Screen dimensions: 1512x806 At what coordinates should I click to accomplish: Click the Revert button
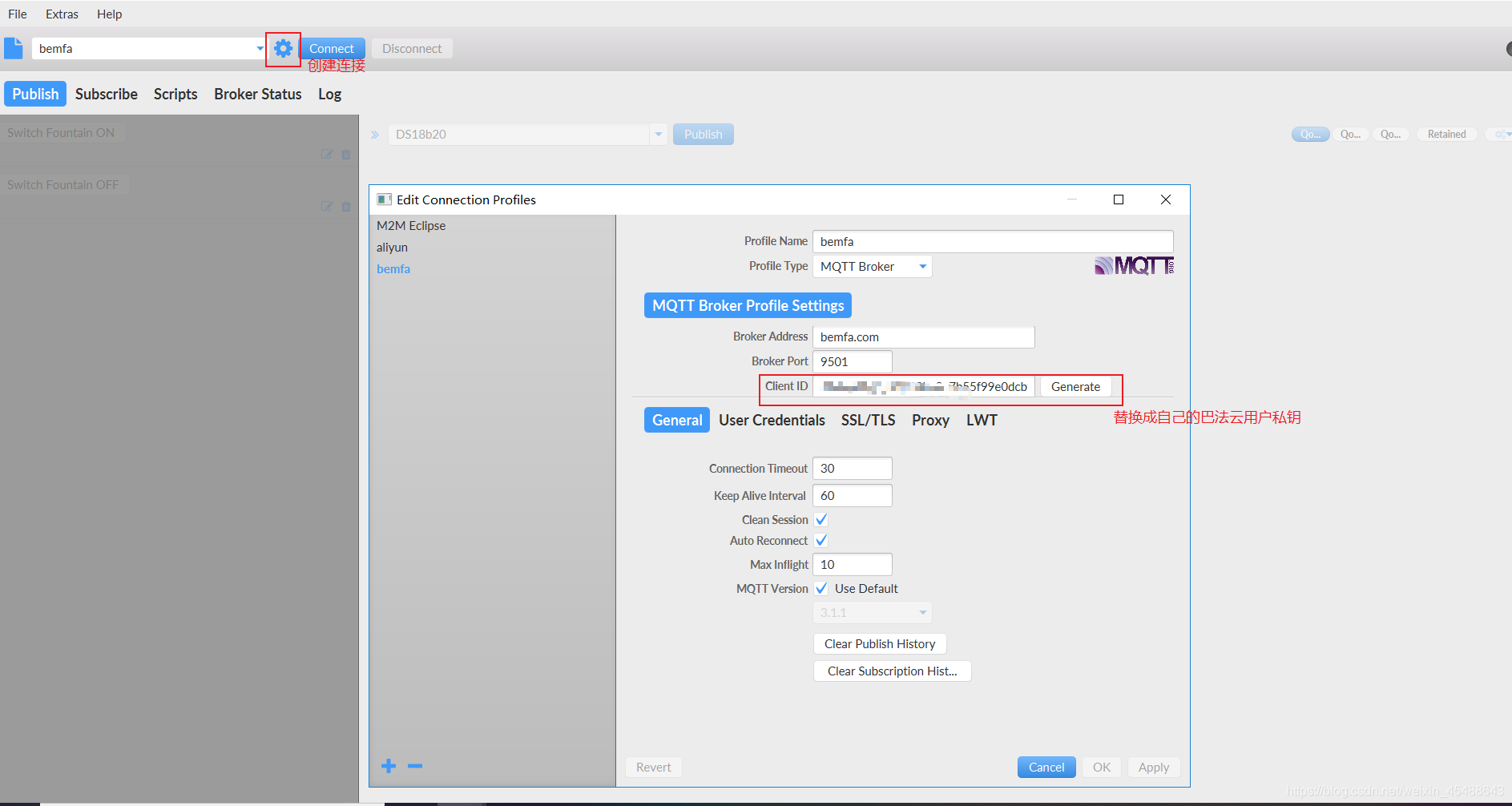654,768
